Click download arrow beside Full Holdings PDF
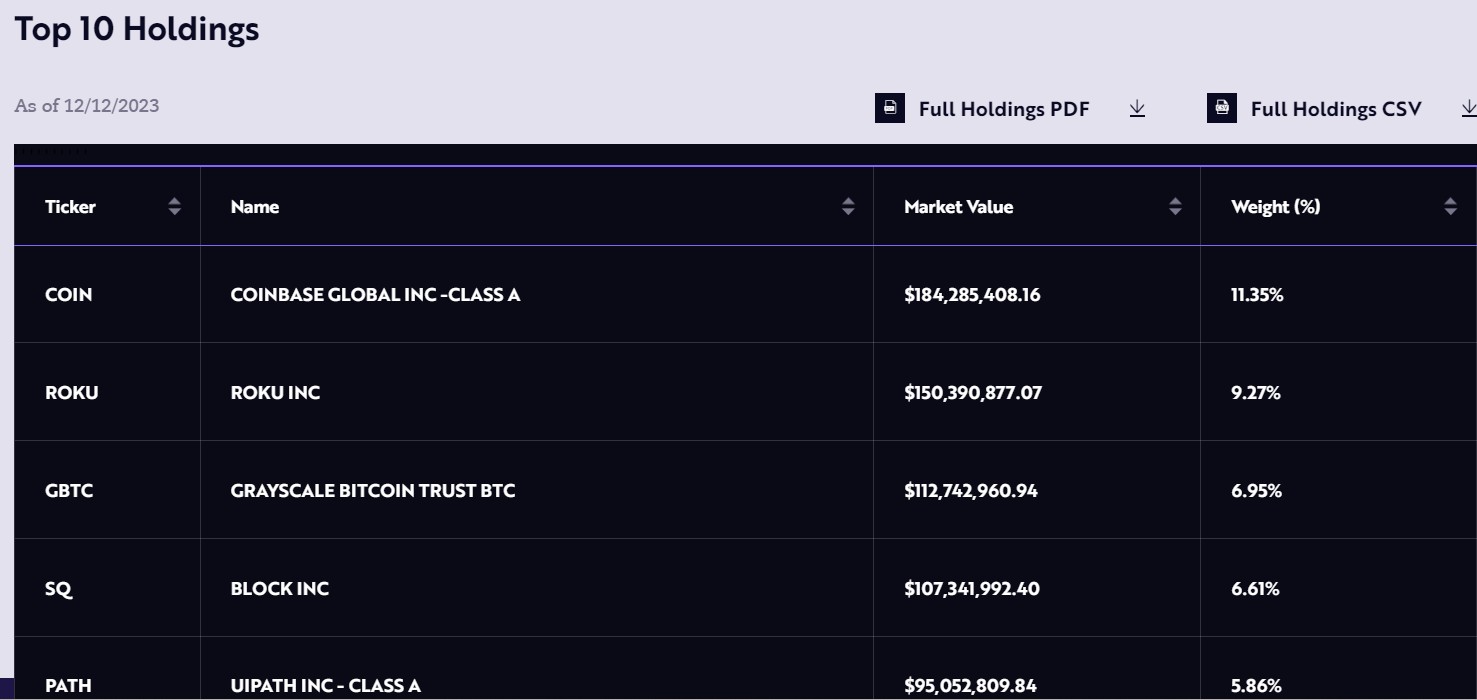This screenshot has height=700, width=1477. [x=1137, y=108]
